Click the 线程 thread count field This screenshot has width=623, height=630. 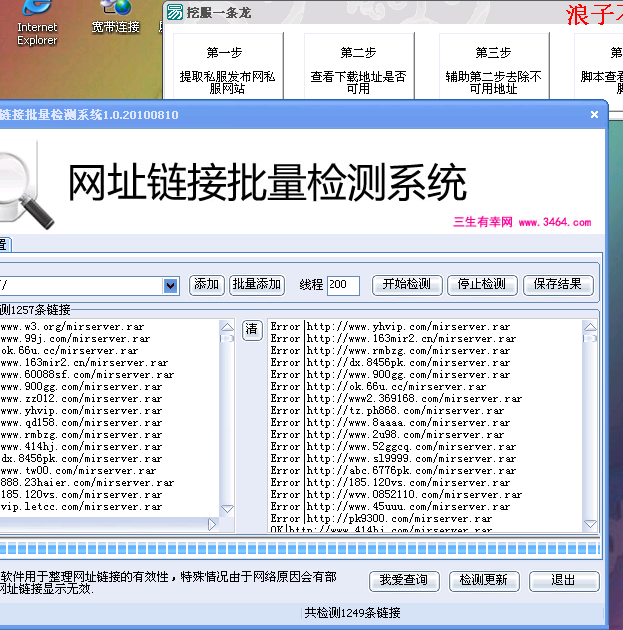342,285
